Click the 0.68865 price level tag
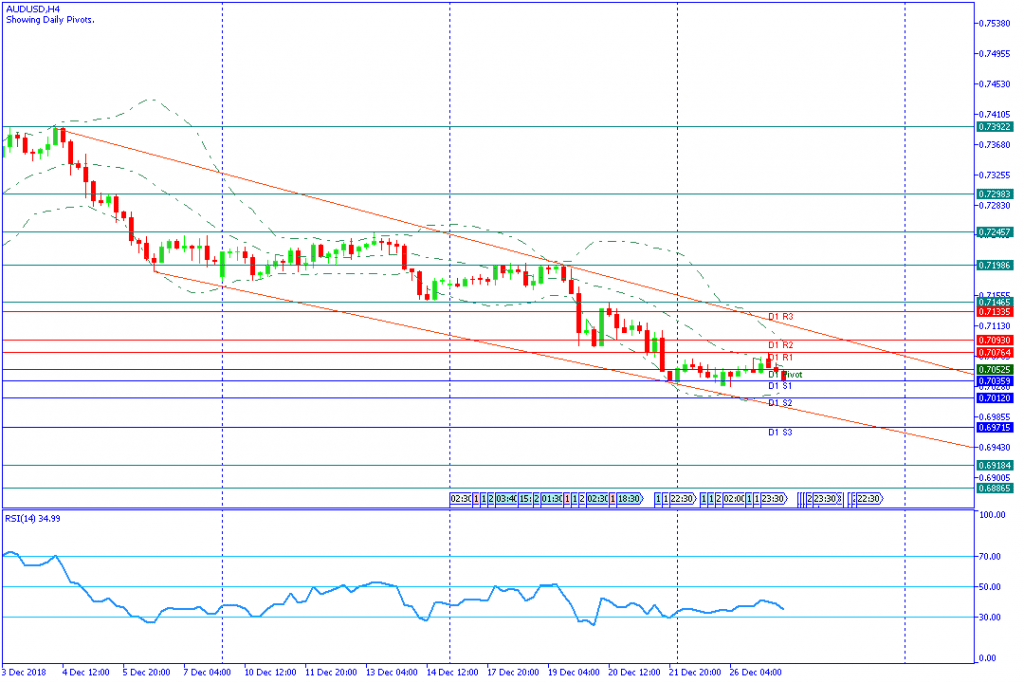1024x683 pixels. point(995,488)
